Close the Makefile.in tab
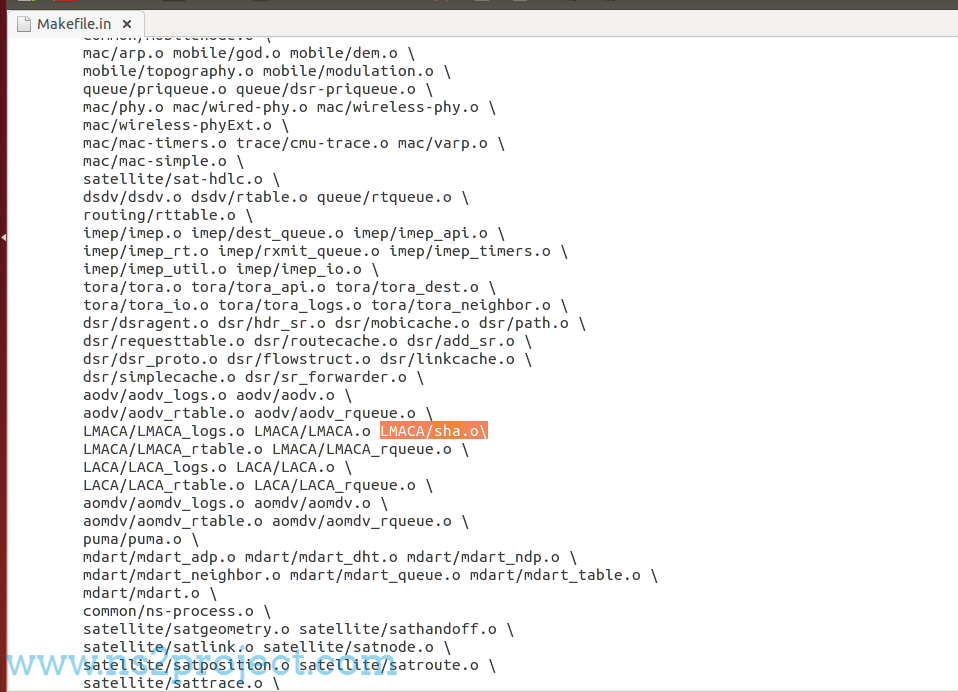This screenshot has width=958, height=692. tap(125, 24)
